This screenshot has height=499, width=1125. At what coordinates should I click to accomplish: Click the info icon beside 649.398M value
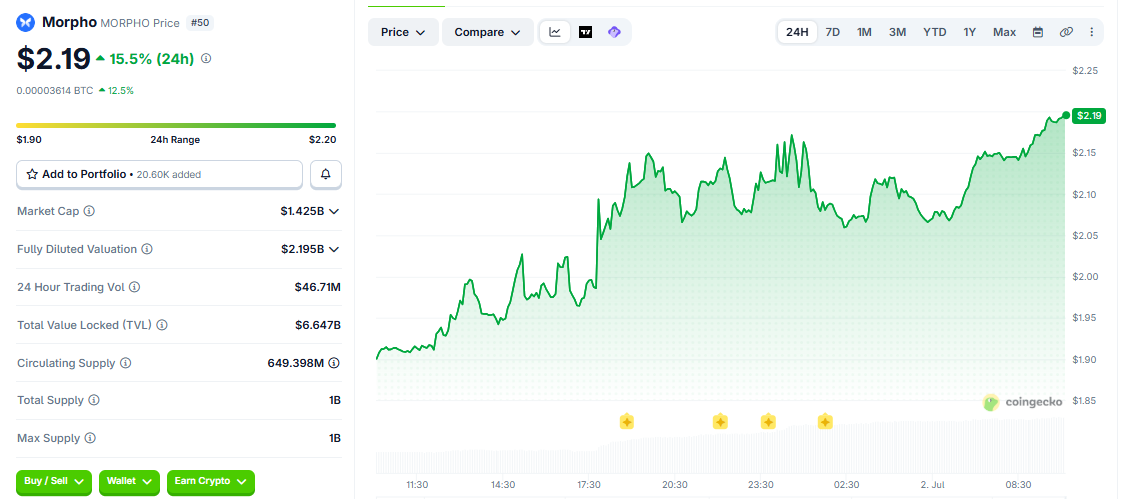334,363
